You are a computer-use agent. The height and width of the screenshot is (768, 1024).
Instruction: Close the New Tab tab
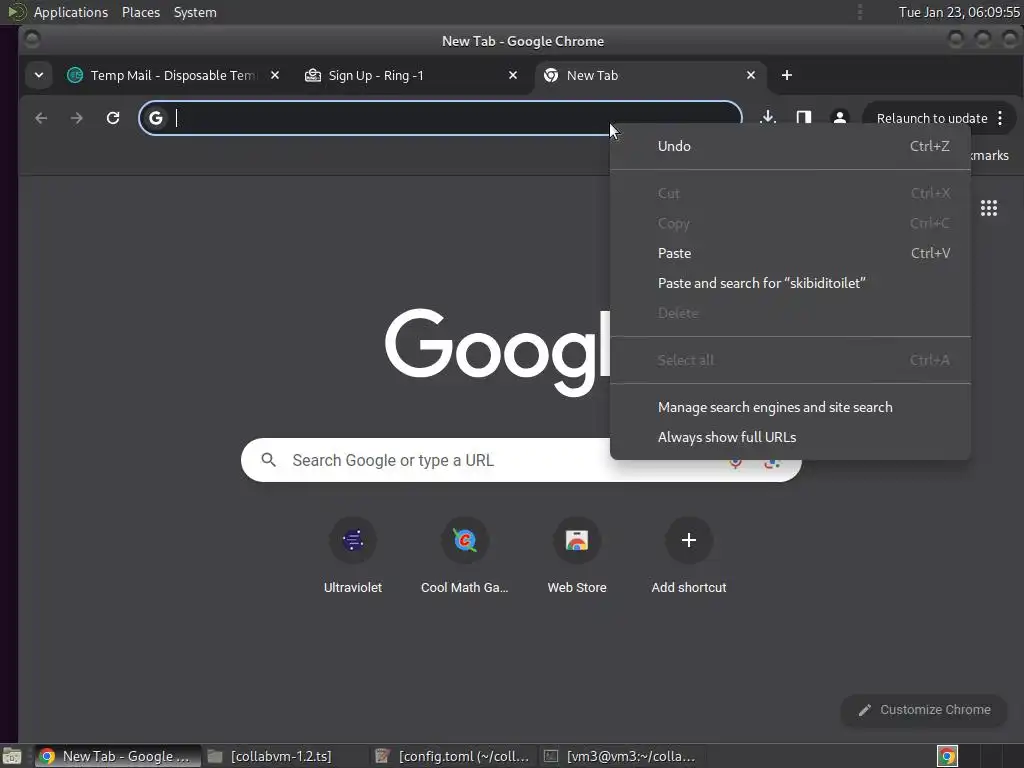[x=751, y=75]
